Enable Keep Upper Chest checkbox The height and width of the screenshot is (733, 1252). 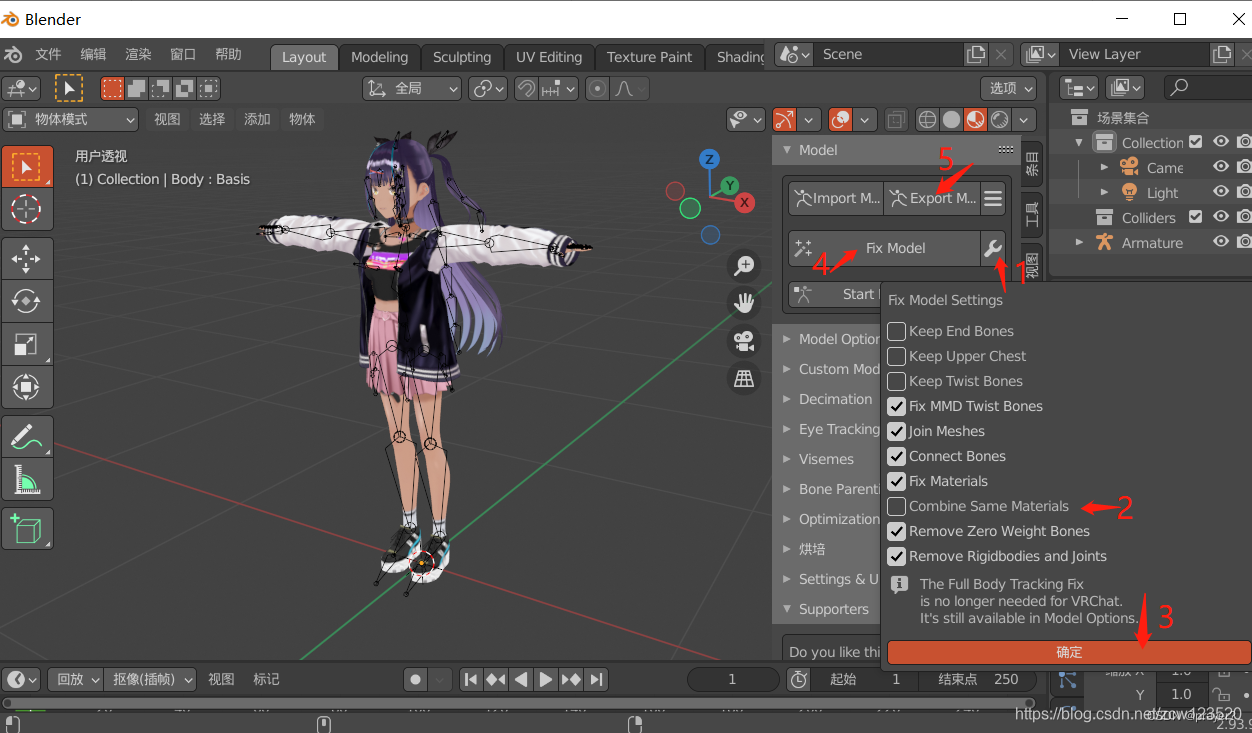click(897, 356)
